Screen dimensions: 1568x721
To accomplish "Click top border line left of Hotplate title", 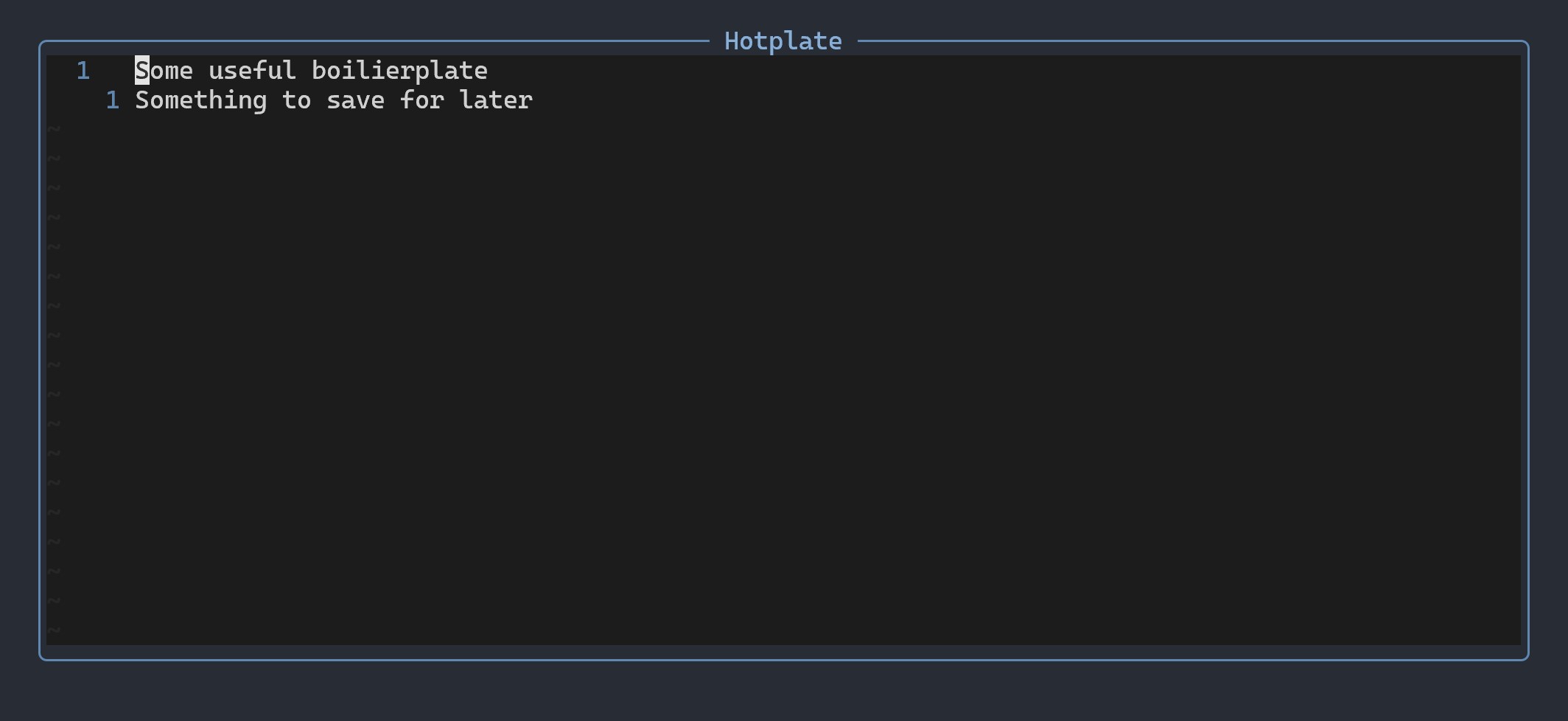I will [x=374, y=41].
